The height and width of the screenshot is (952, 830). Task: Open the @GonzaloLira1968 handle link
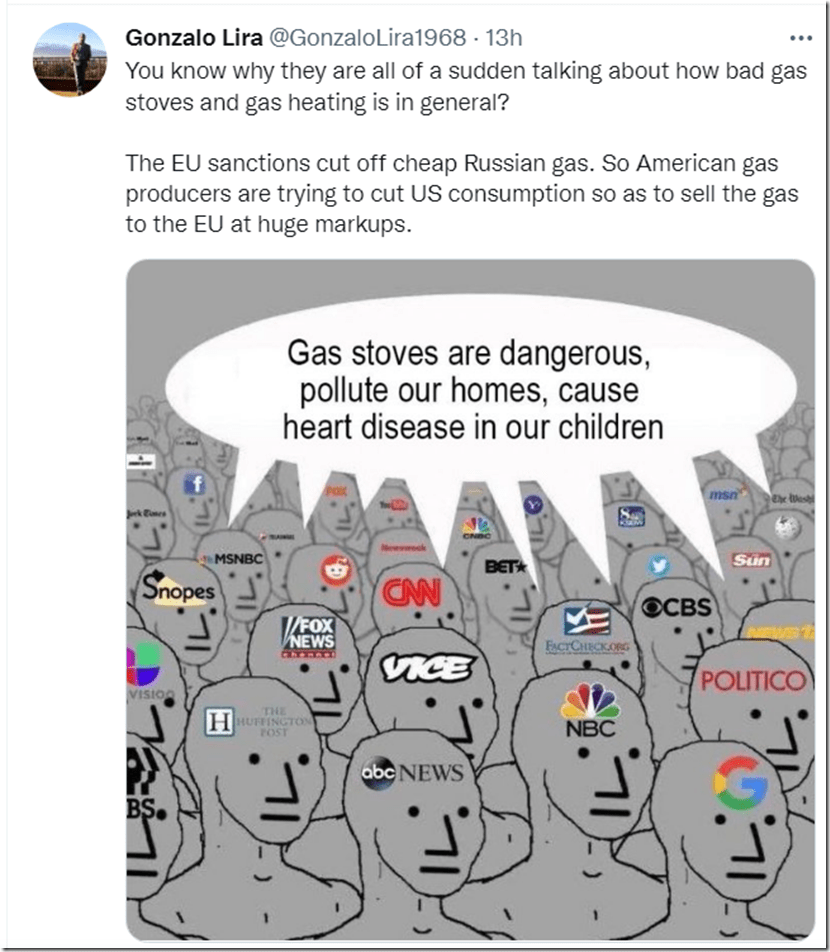pyautogui.click(x=367, y=38)
